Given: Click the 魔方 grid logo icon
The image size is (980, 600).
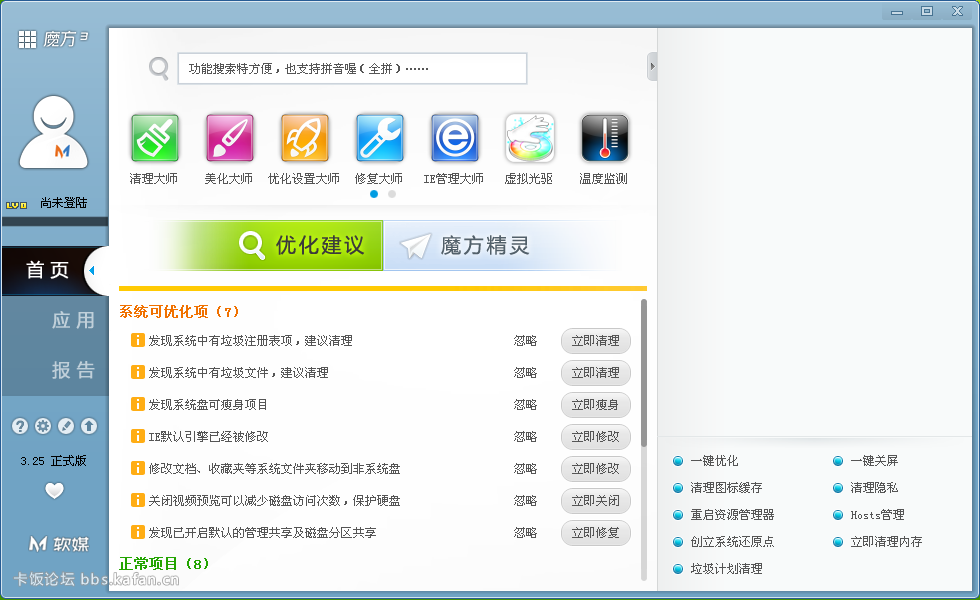Looking at the screenshot, I should pos(27,39).
